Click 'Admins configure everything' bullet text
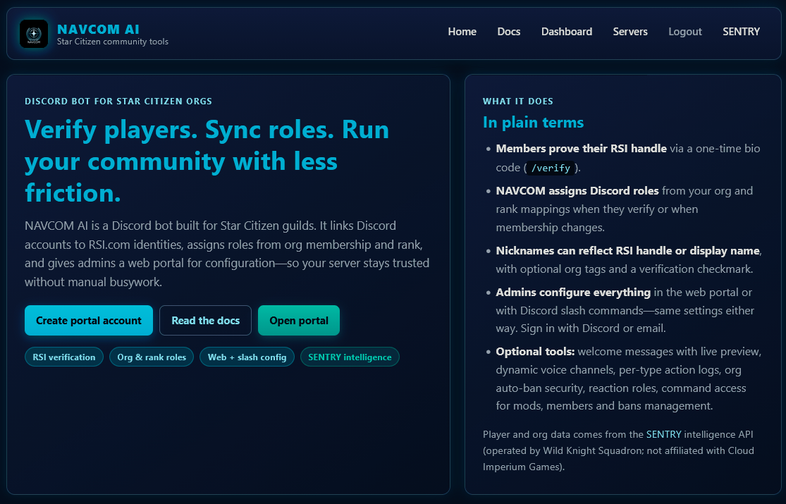This screenshot has width=786, height=504. [x=573, y=292]
